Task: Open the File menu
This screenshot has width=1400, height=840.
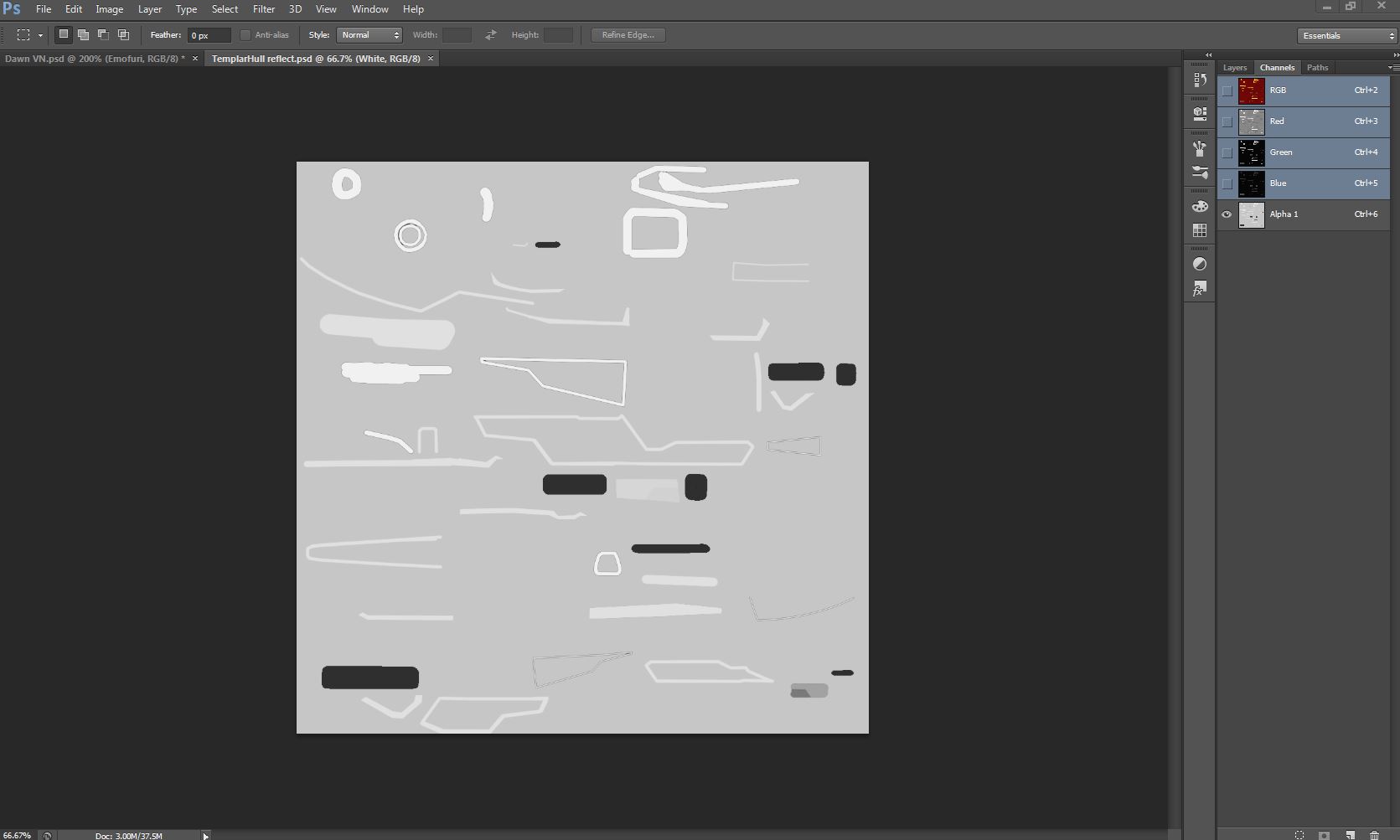Action: (44, 9)
